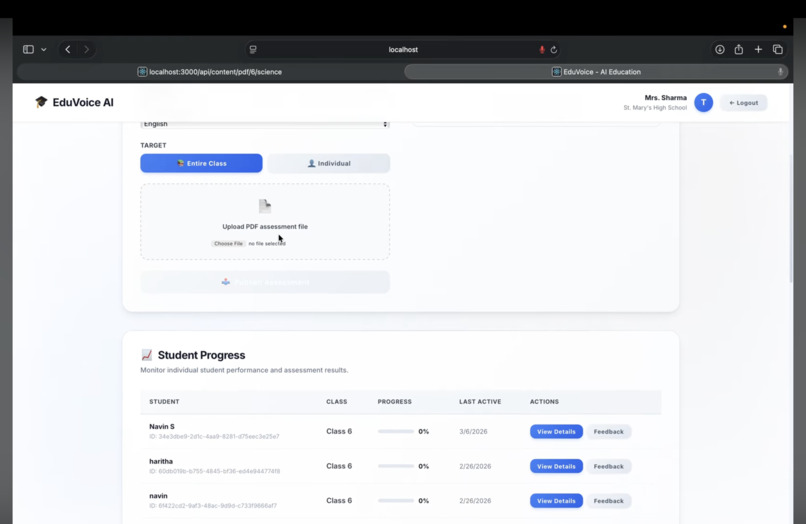This screenshot has width=806, height=524.
Task: Click the LAST ACTIVE column header
Action: tap(480, 402)
